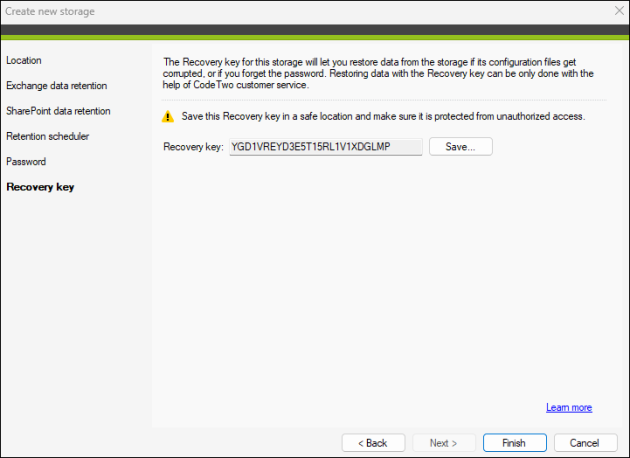Select the Recovery key step
Image resolution: width=630 pixels, height=458 pixels.
[40, 187]
